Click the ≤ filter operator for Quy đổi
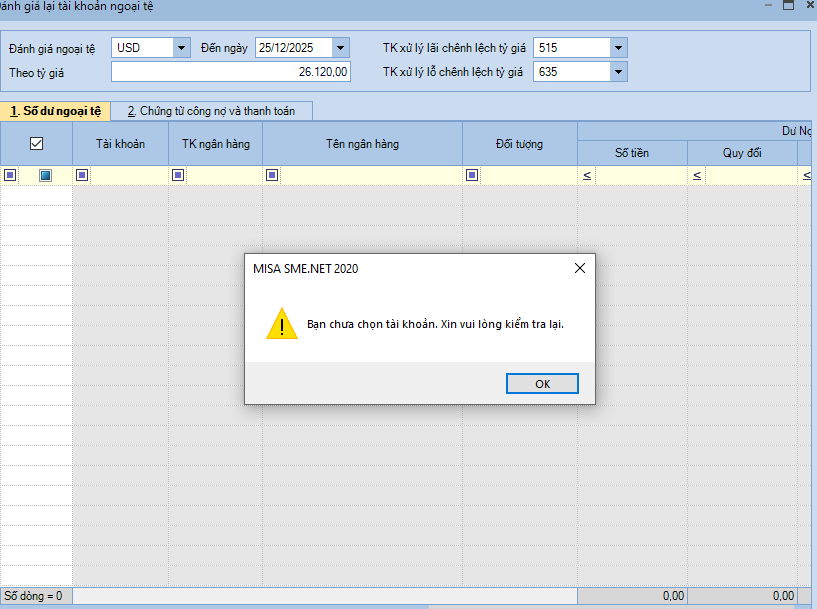The width and height of the screenshot is (817, 609). pos(697,176)
